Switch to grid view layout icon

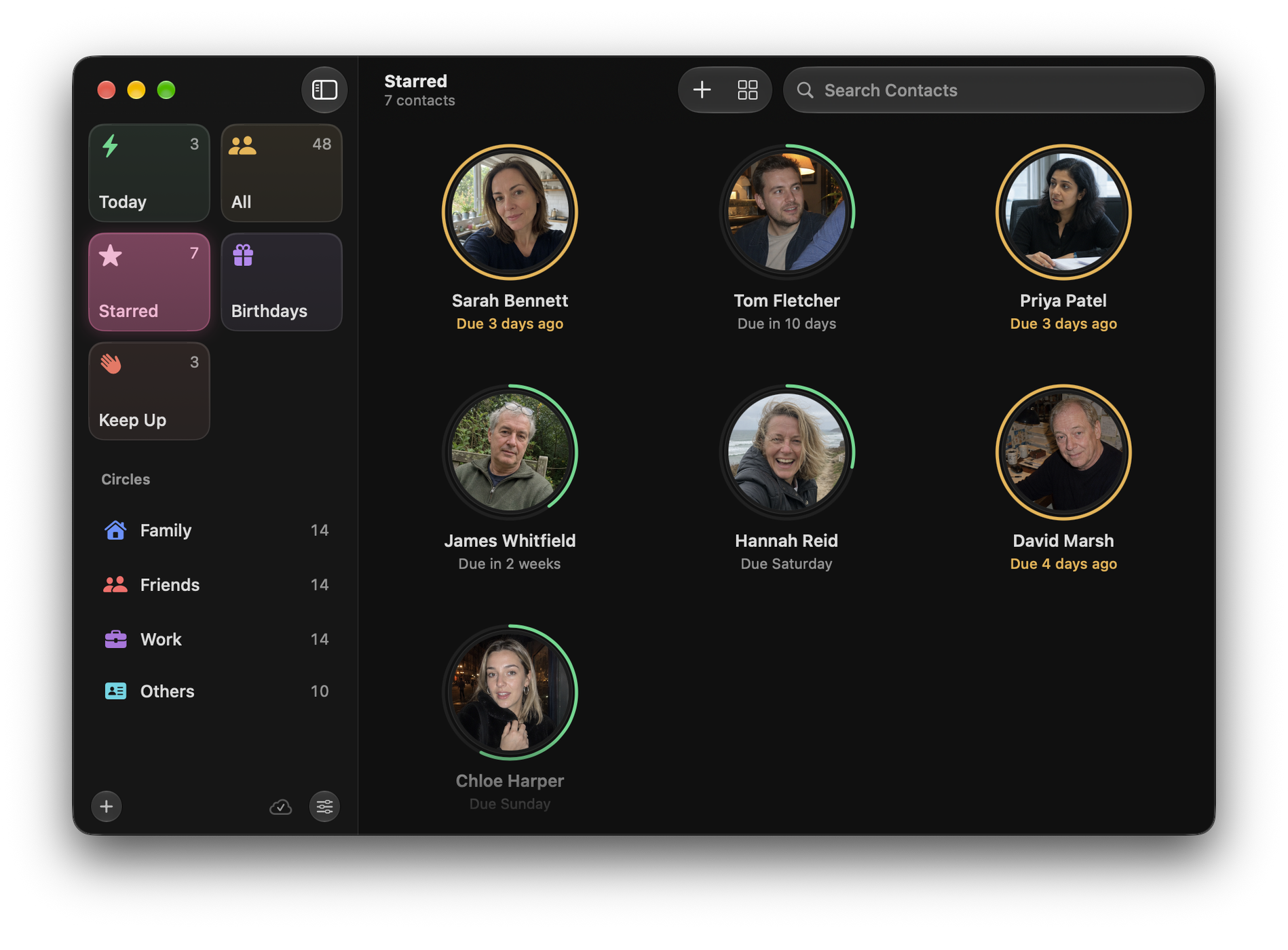747,90
